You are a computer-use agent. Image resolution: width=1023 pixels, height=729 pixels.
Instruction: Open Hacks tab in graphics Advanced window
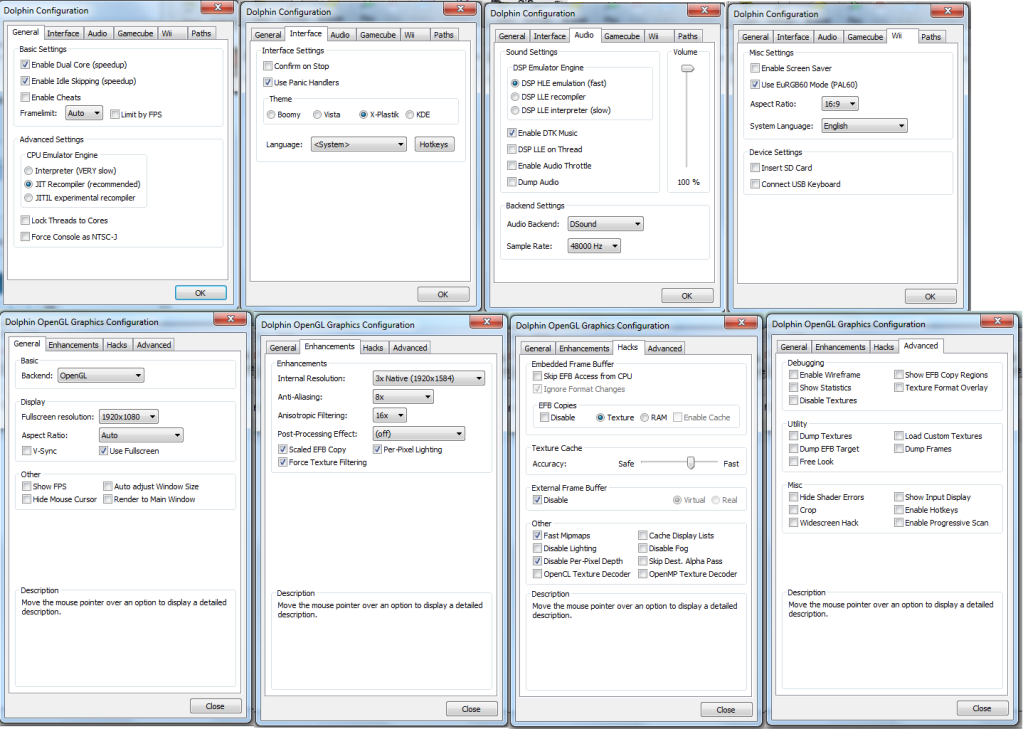884,347
